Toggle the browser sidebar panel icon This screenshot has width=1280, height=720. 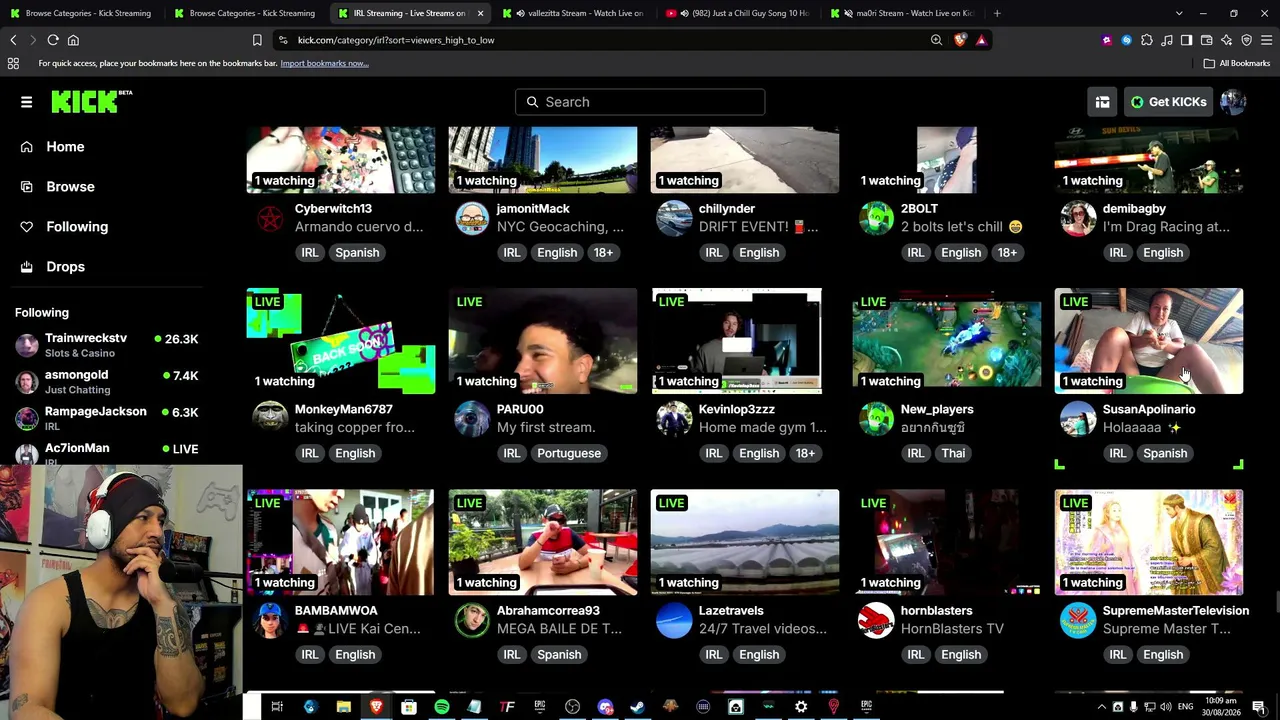(1186, 40)
